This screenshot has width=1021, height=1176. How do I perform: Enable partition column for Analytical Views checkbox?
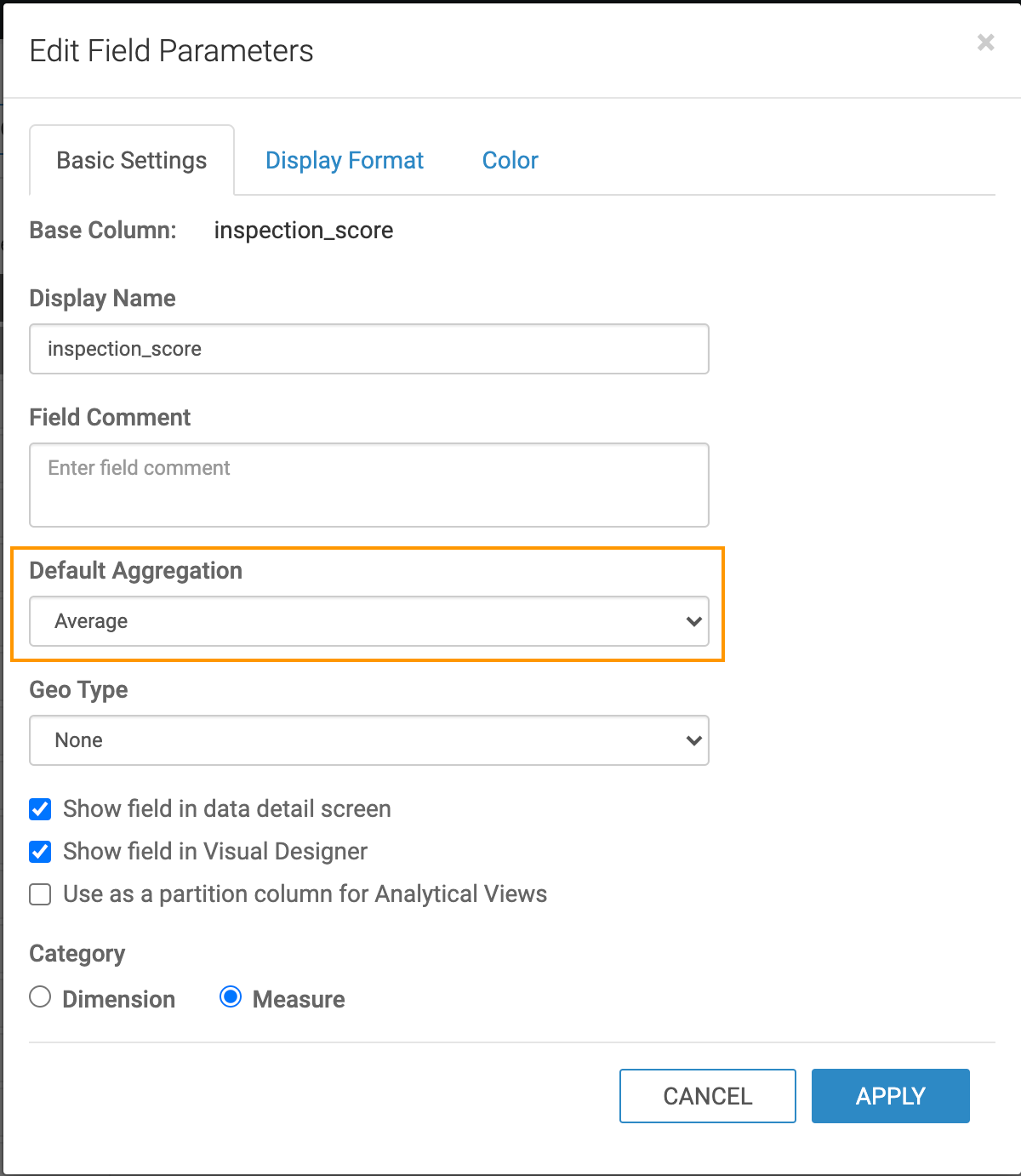coord(40,894)
